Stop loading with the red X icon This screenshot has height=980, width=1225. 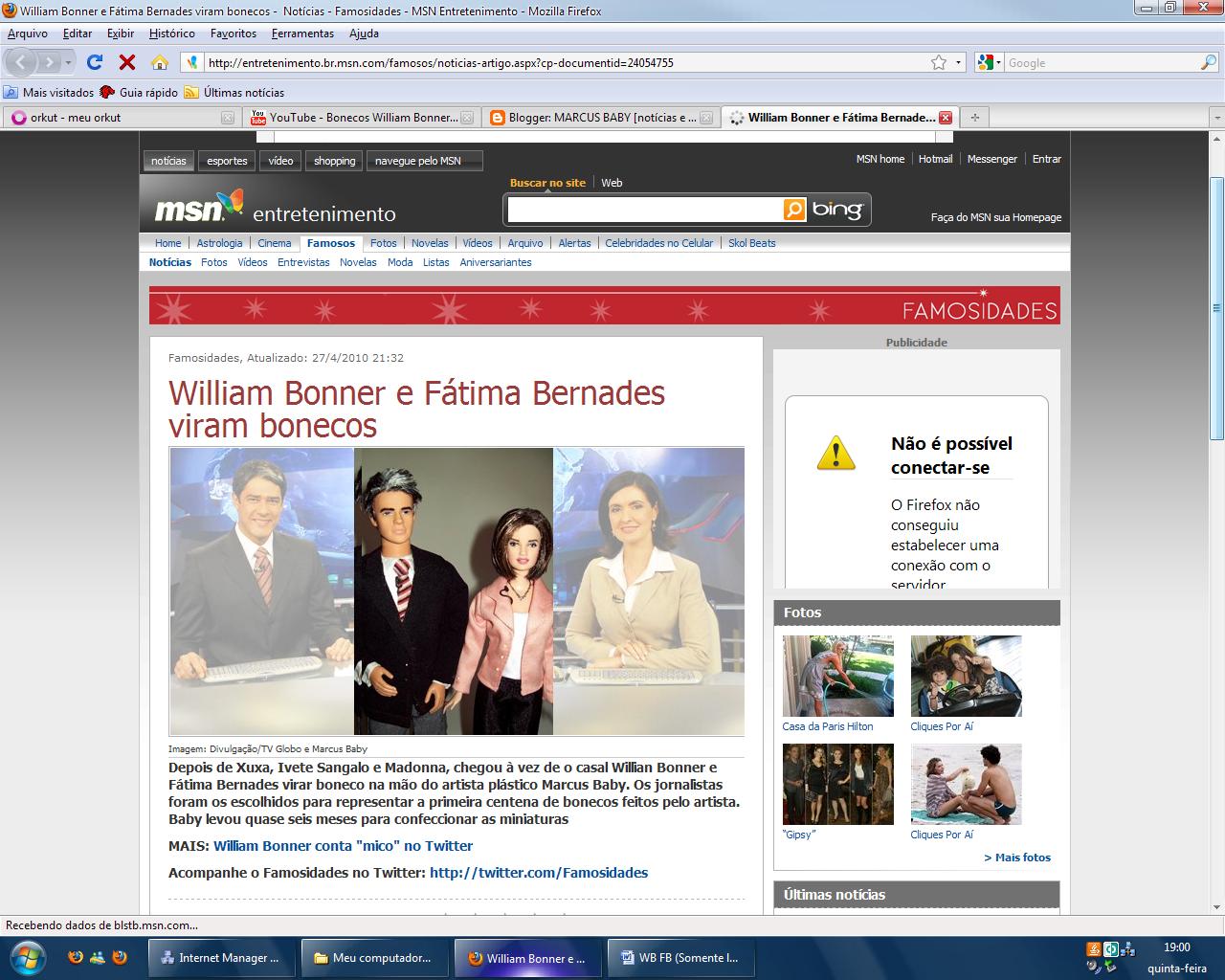click(x=125, y=62)
